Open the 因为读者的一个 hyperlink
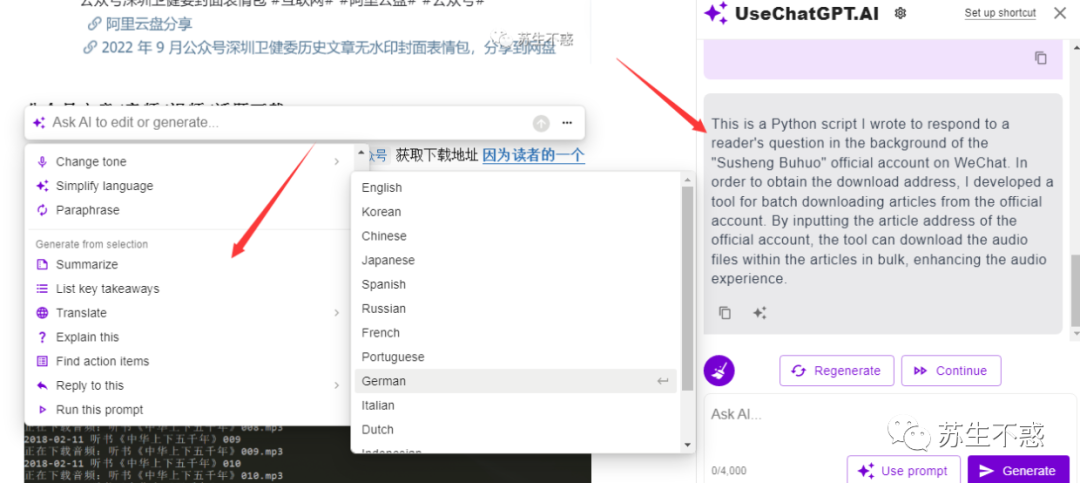1080x483 pixels. point(534,155)
